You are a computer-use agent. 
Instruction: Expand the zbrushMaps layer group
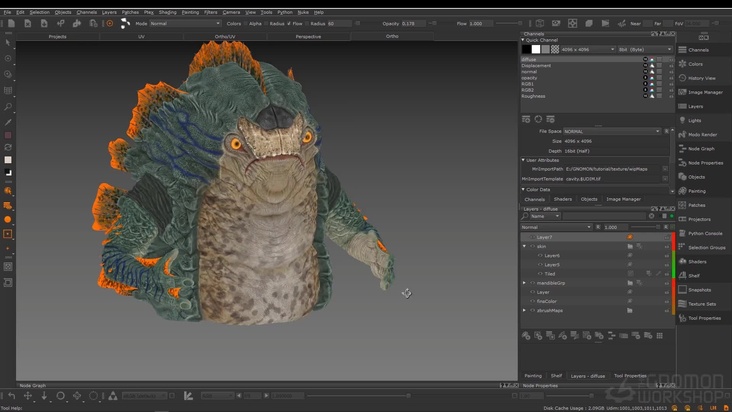pos(524,310)
